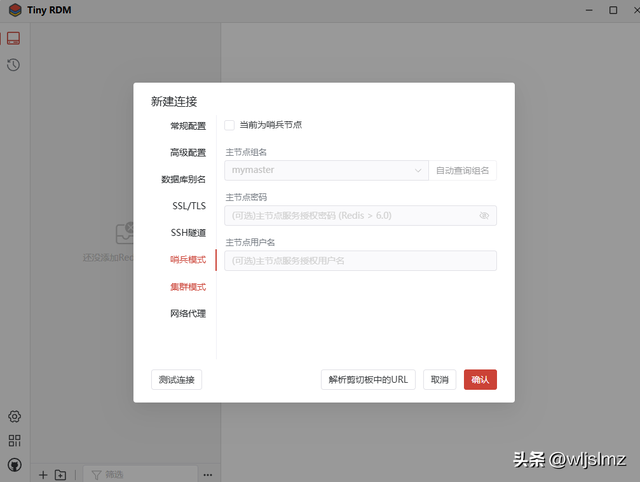Focus the master node password field

coord(360,215)
